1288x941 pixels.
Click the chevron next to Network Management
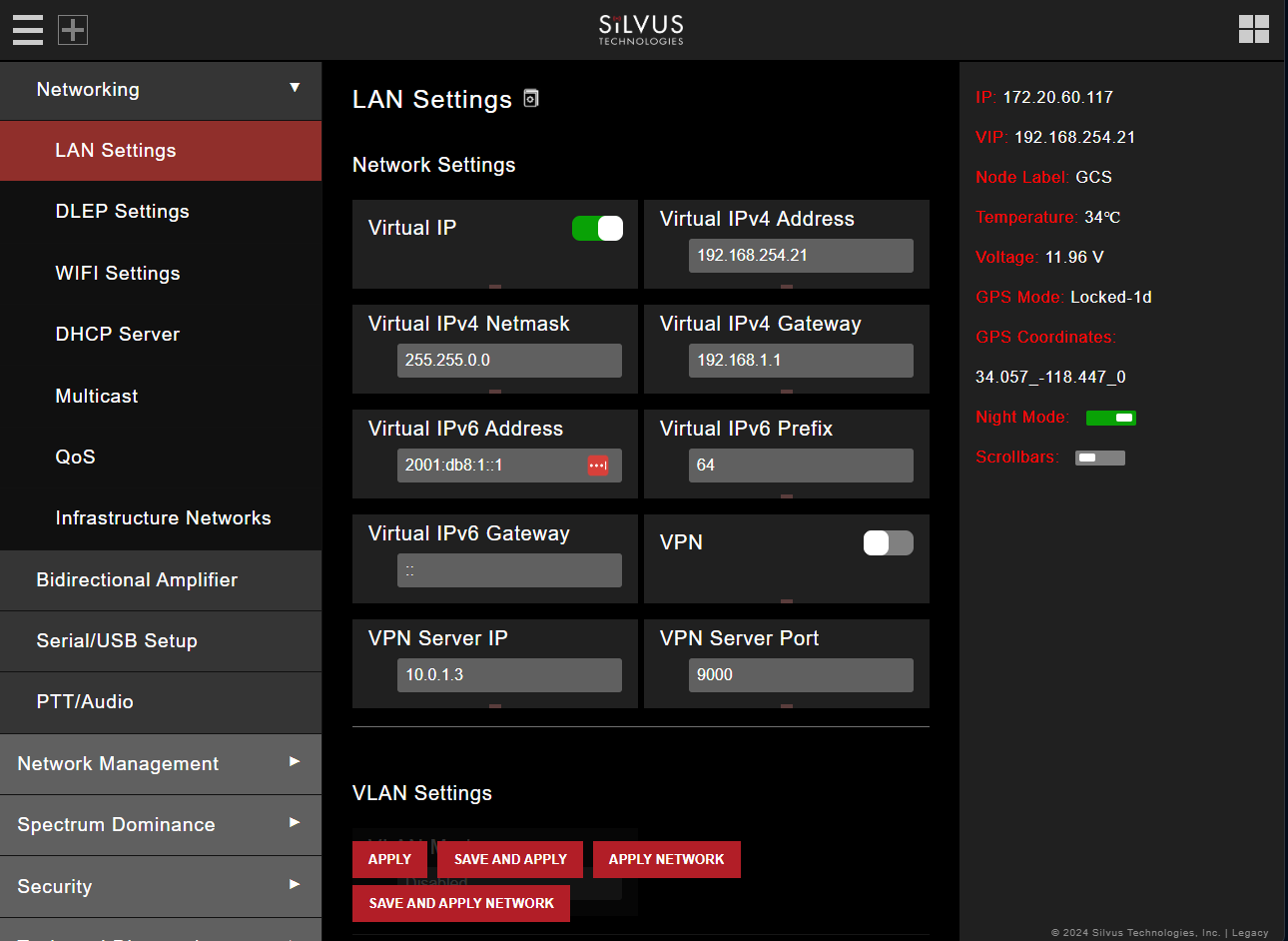[x=294, y=764]
